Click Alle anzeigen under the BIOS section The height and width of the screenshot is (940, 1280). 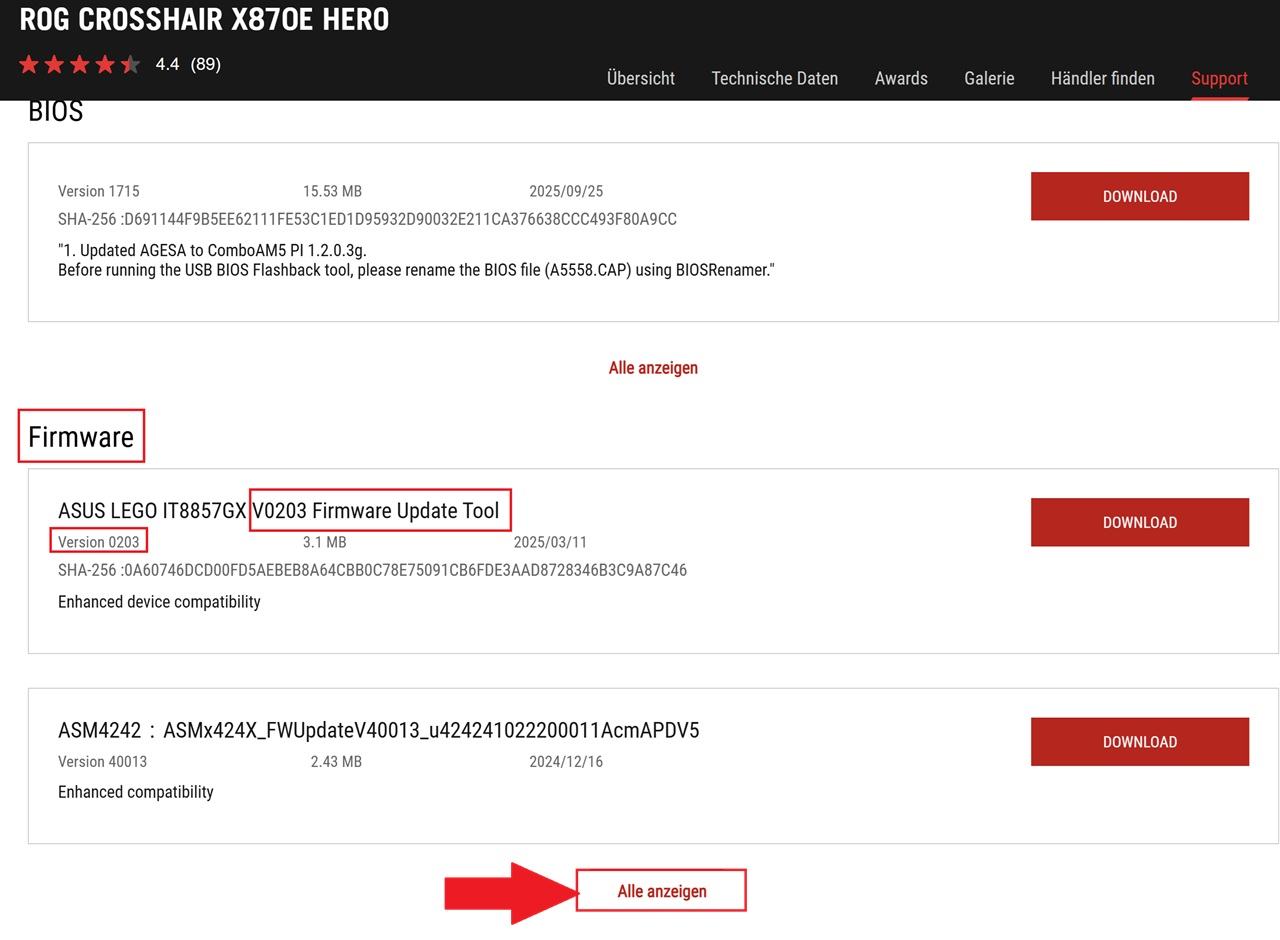click(x=653, y=367)
